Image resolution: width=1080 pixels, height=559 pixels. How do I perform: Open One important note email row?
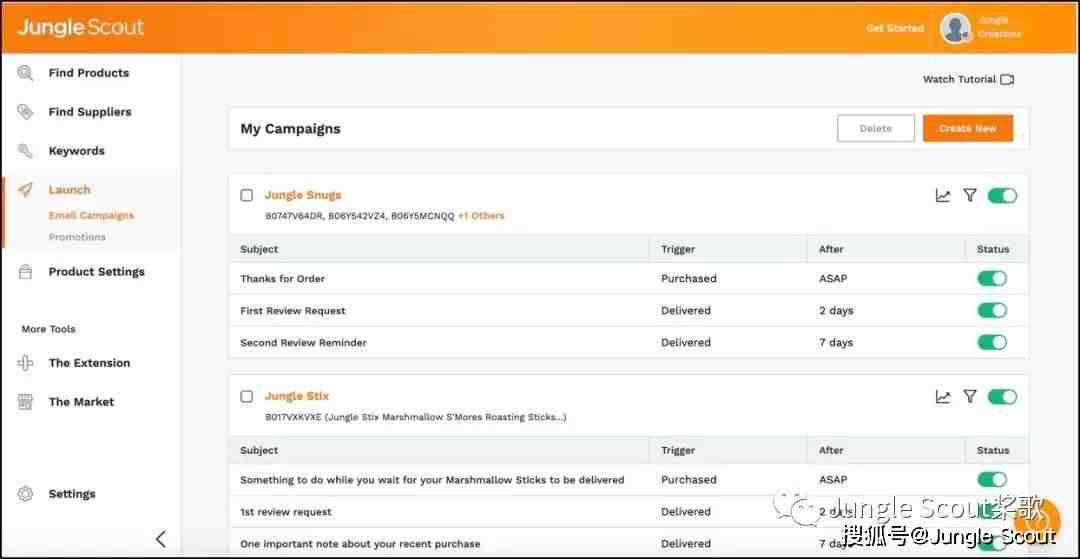628,544
